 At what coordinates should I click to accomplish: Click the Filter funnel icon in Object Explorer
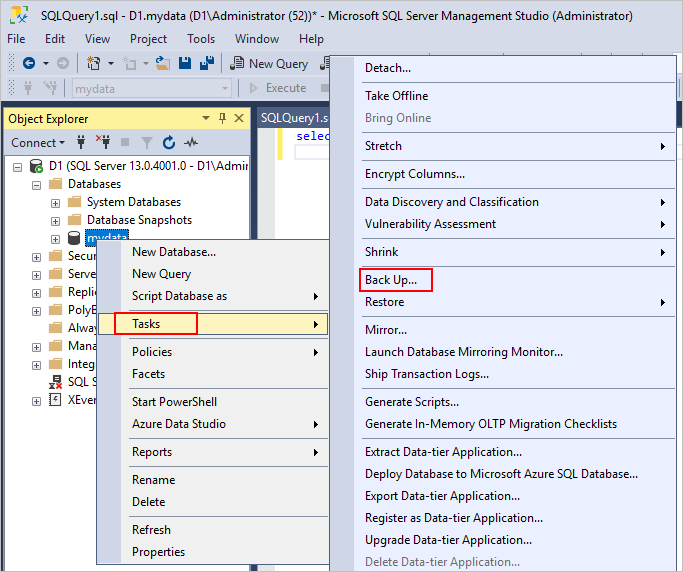point(147,143)
